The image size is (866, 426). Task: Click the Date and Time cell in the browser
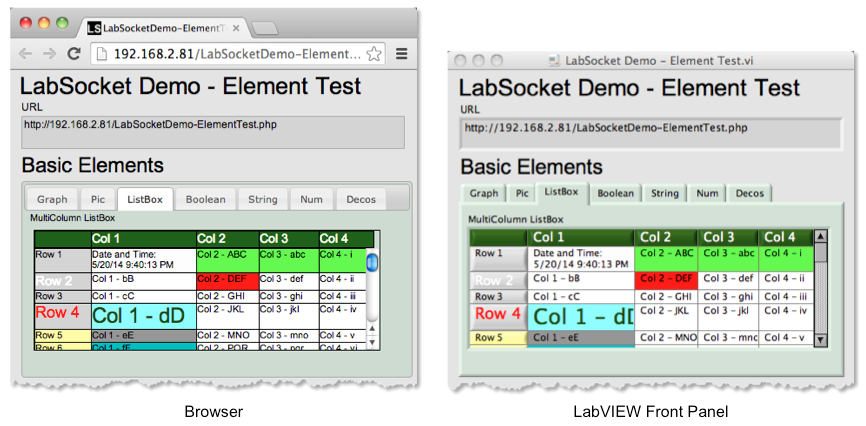click(x=144, y=260)
